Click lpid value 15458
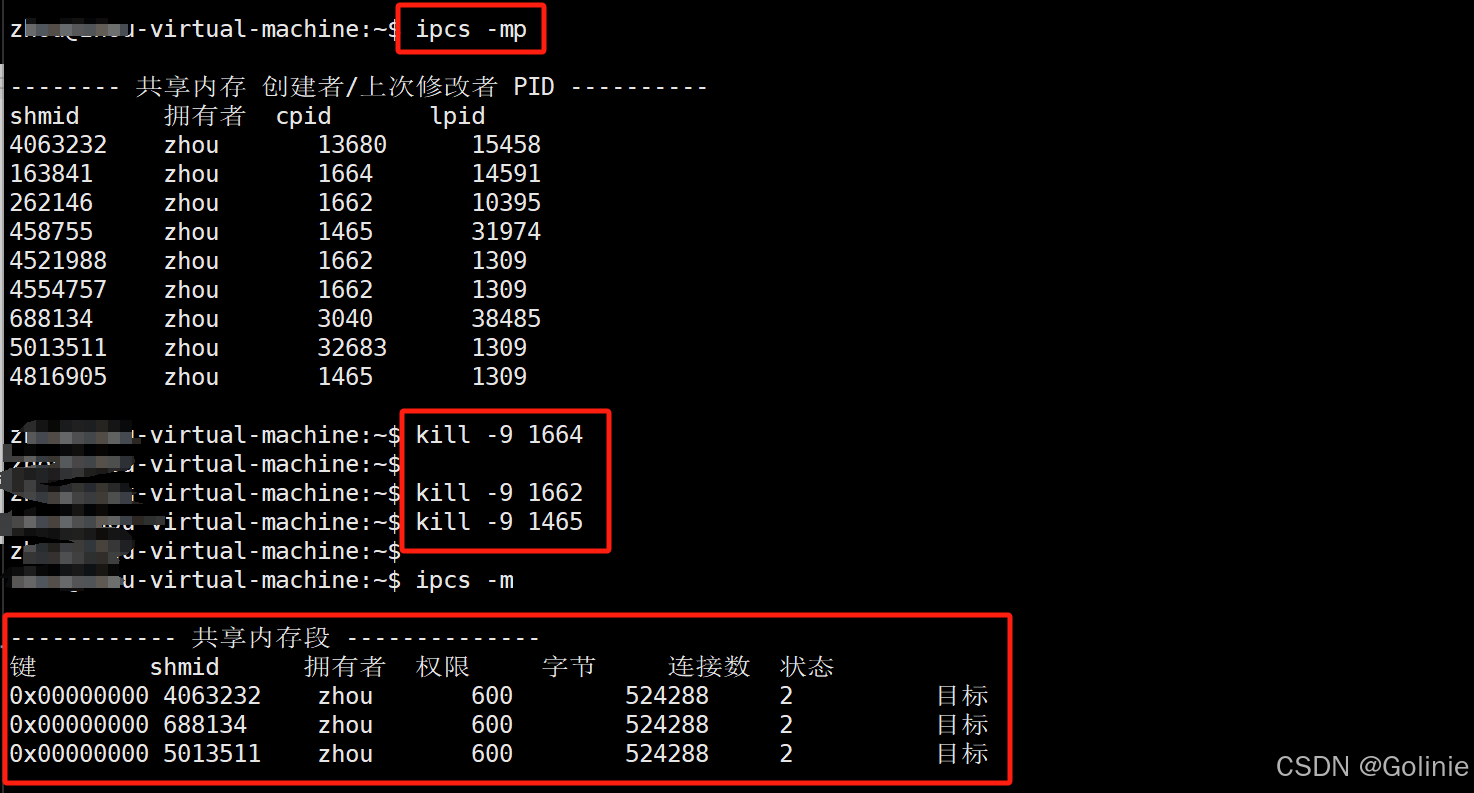This screenshot has width=1474, height=793. pos(506,145)
